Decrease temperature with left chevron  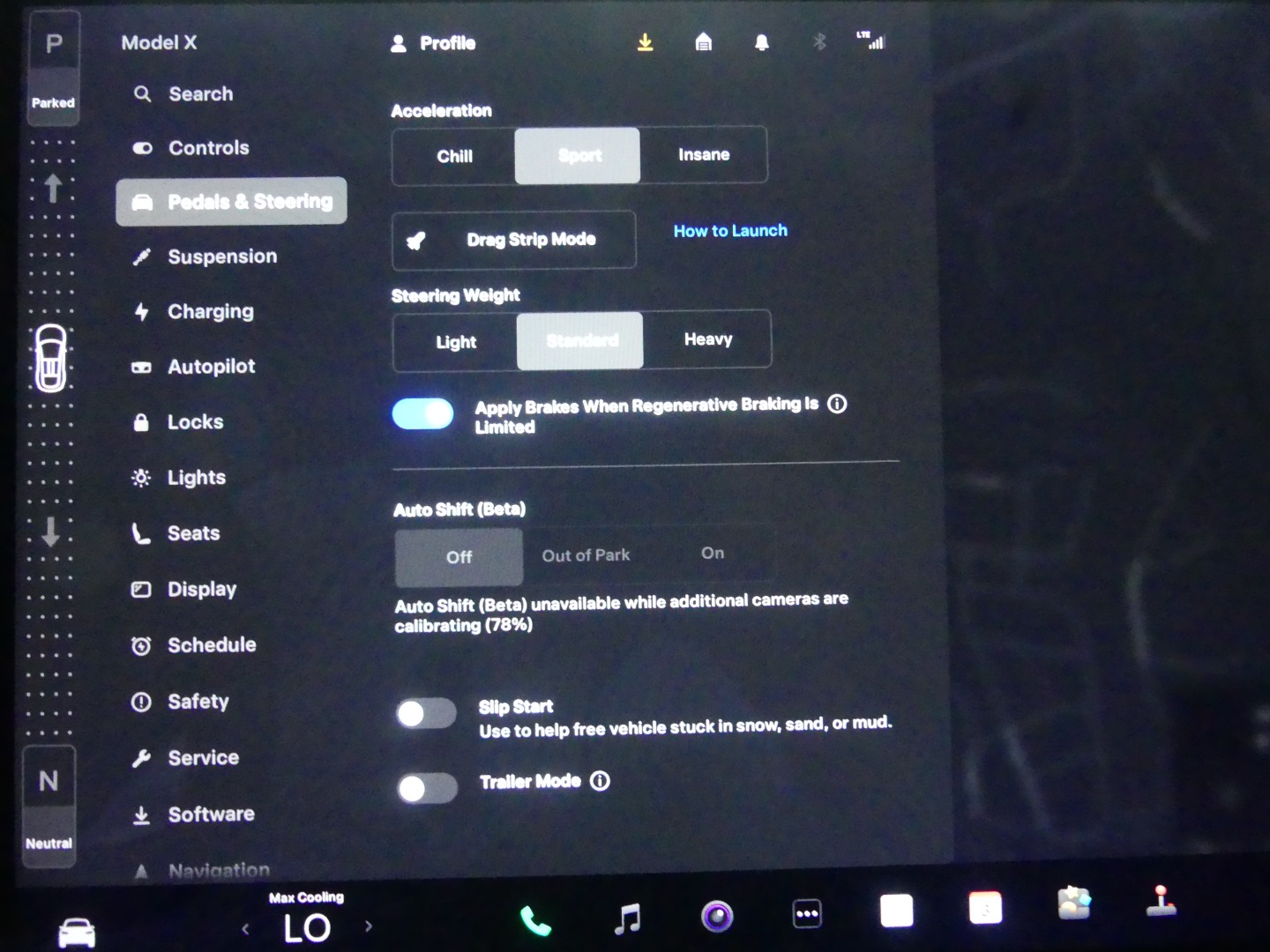(x=245, y=928)
